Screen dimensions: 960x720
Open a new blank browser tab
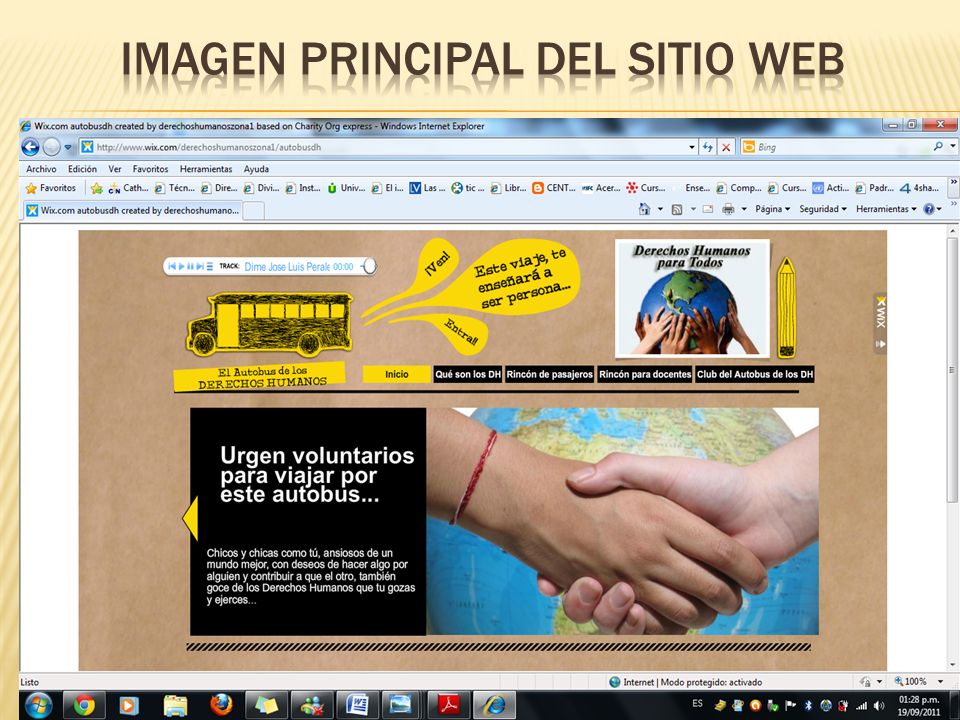[254, 211]
